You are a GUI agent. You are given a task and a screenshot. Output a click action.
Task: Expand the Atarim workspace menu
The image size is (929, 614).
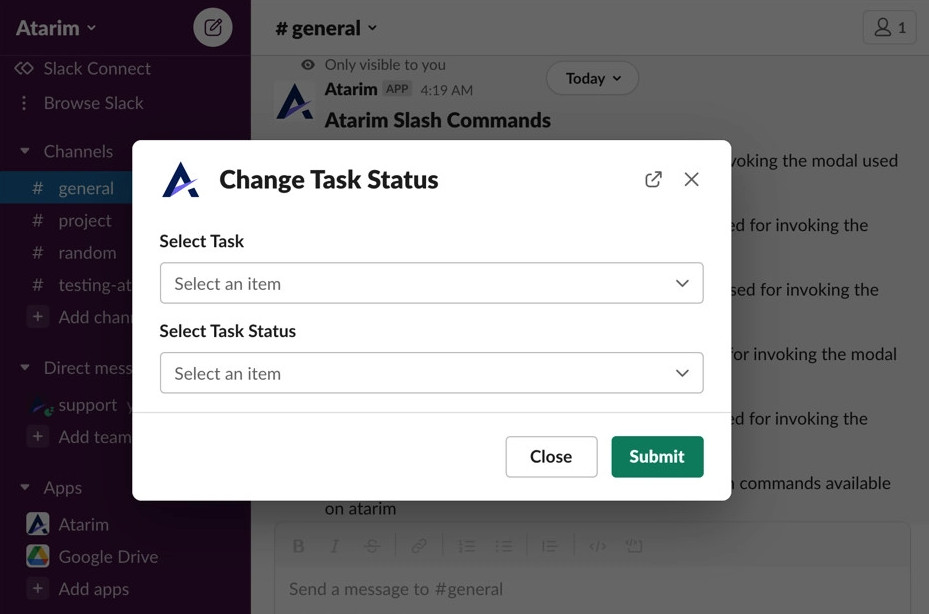56,28
